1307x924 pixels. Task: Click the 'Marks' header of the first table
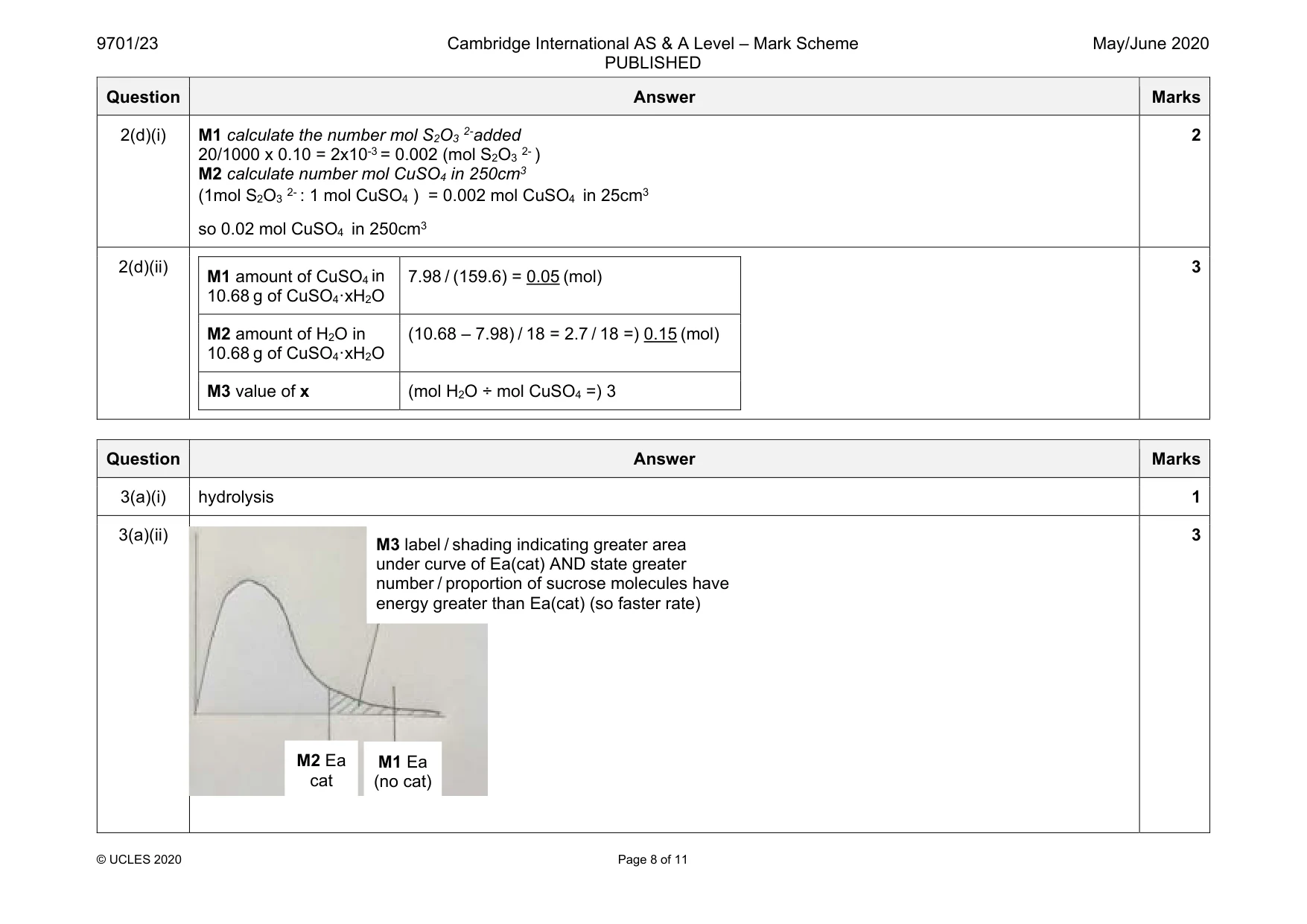(1175, 97)
